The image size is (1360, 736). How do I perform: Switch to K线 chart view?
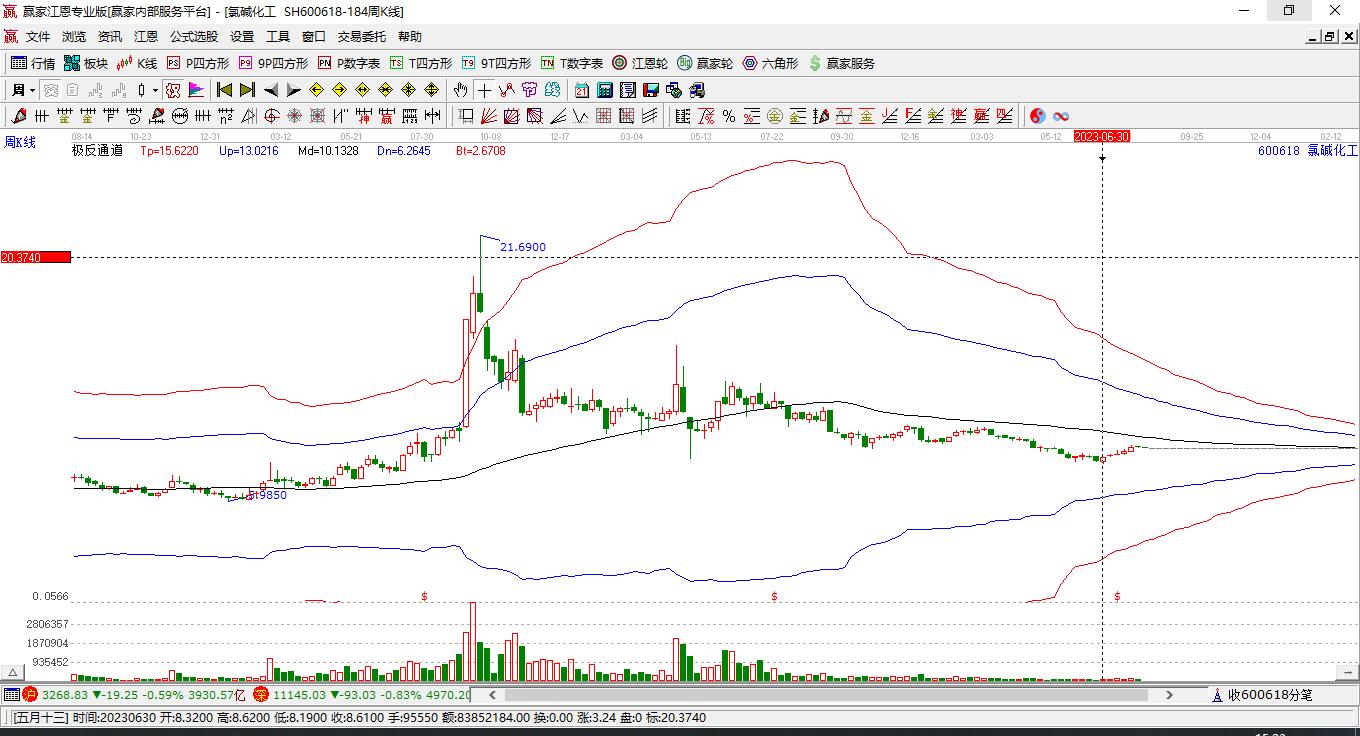[x=137, y=63]
